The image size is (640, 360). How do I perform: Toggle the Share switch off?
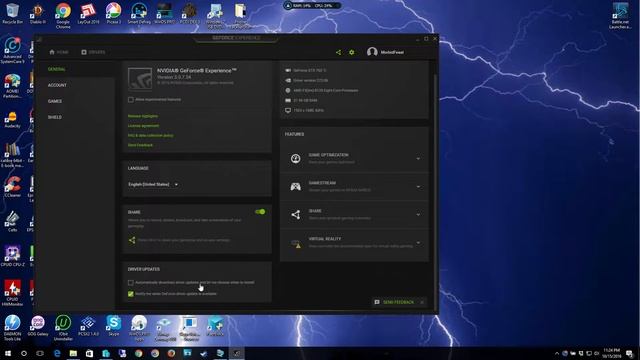coord(260,212)
